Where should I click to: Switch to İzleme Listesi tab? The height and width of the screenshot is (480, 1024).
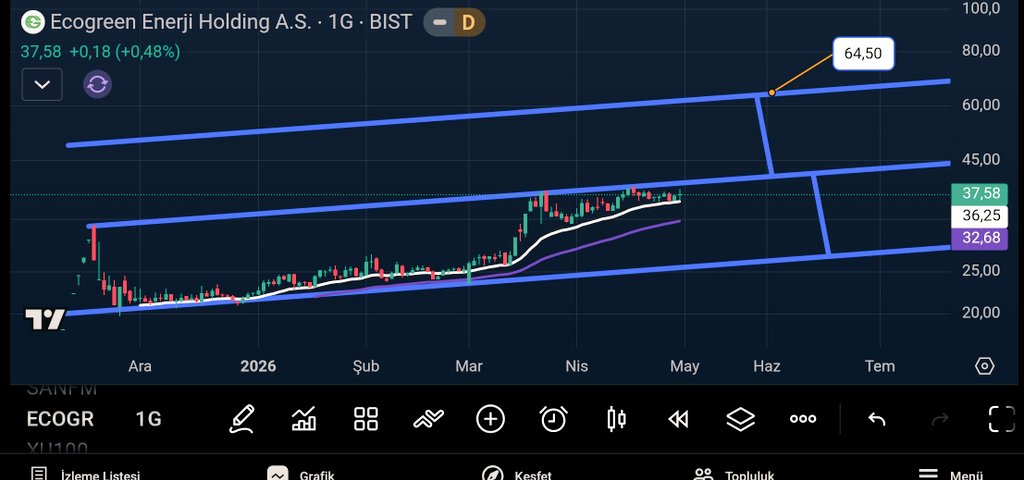tap(85, 475)
